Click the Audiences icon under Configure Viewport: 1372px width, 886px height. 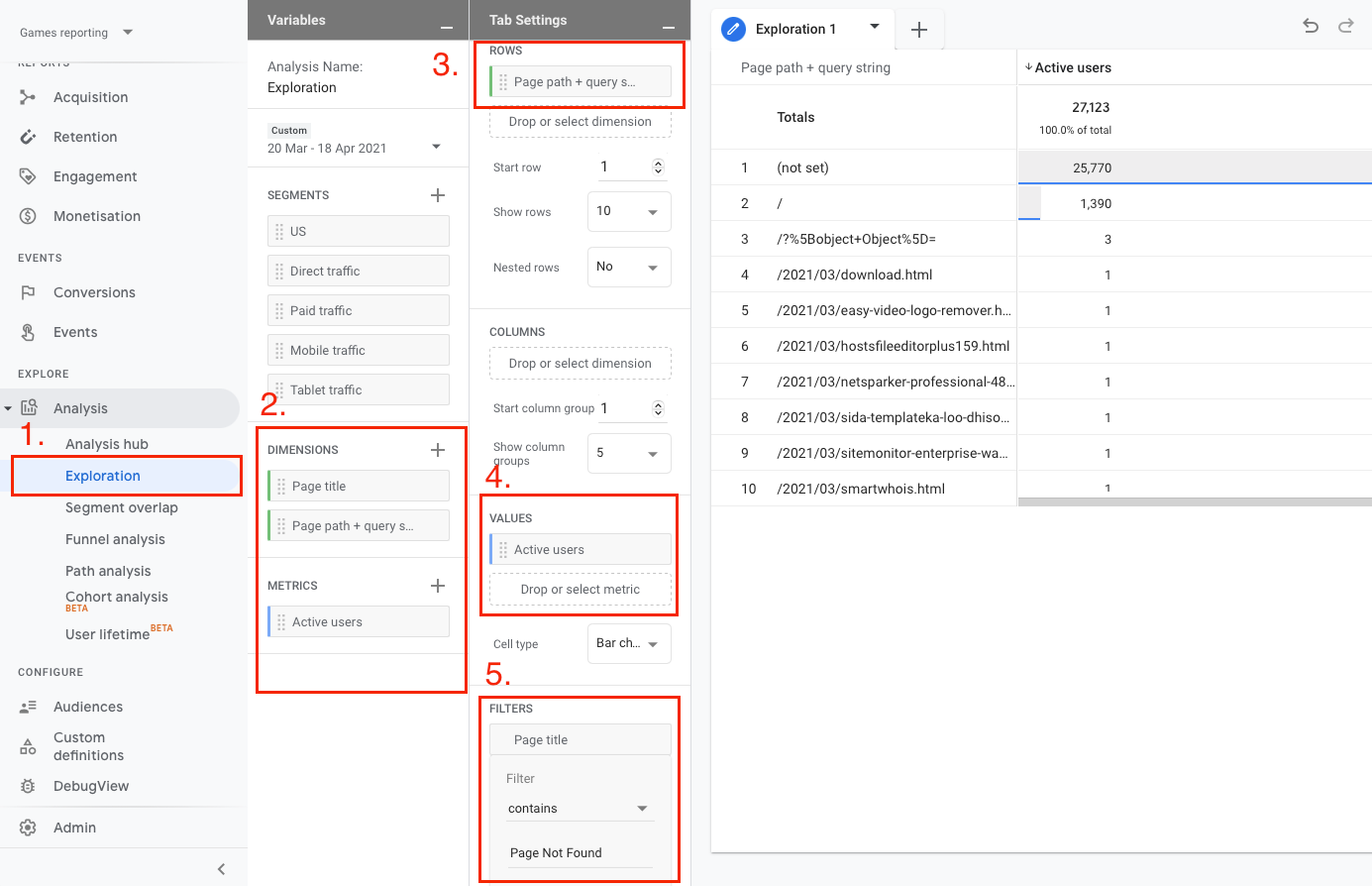tap(28, 707)
